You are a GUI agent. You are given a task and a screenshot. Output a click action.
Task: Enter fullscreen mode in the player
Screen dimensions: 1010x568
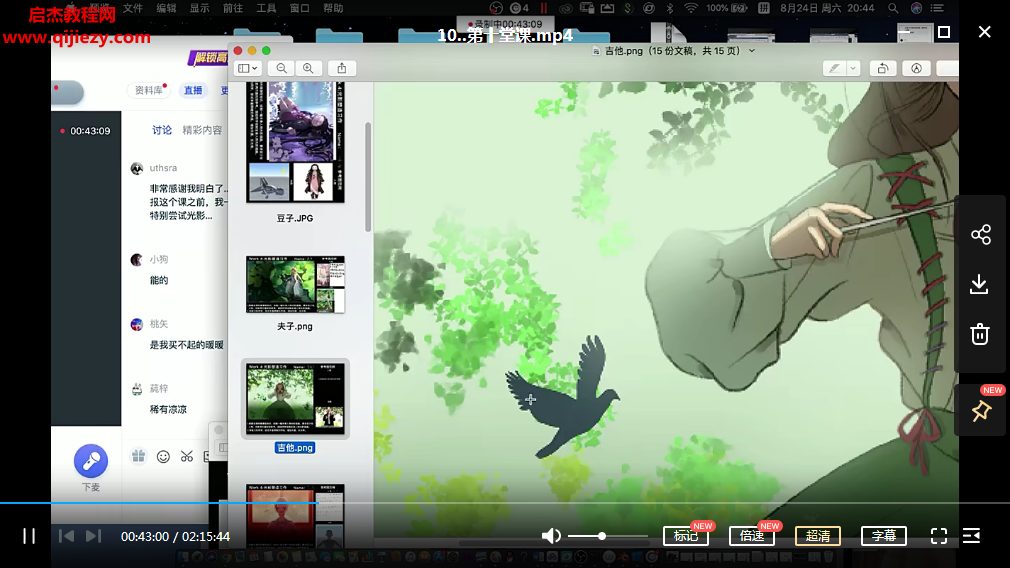939,536
